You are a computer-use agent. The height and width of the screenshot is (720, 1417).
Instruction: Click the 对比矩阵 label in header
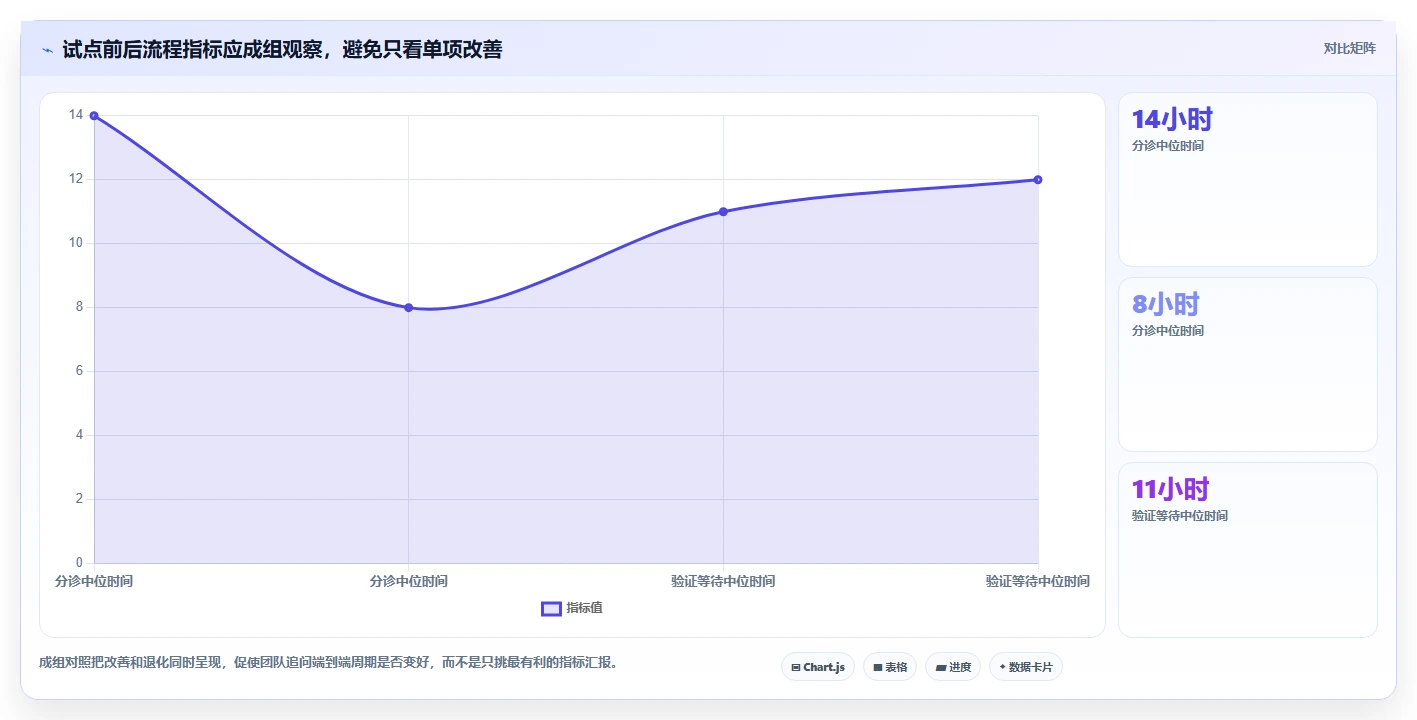pos(1349,48)
